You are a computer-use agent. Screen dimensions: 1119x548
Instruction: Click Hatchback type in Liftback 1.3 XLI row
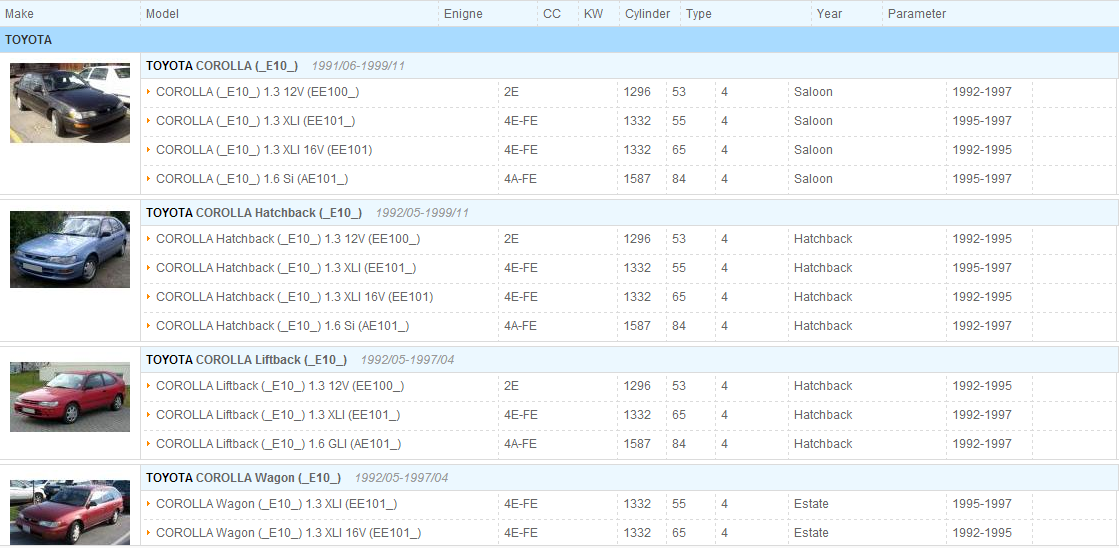tap(823, 415)
